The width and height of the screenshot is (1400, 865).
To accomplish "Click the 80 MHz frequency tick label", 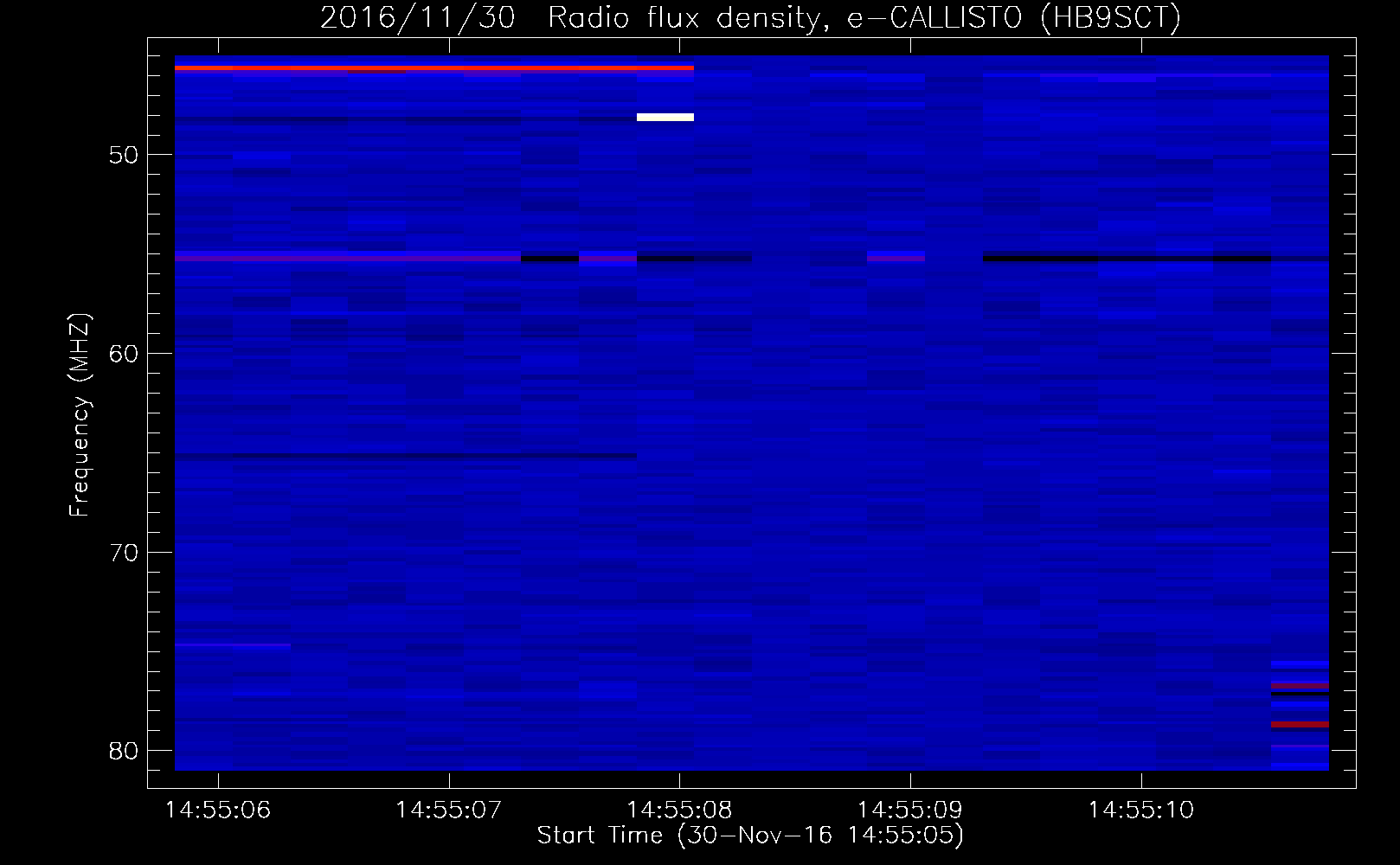I will click(125, 751).
